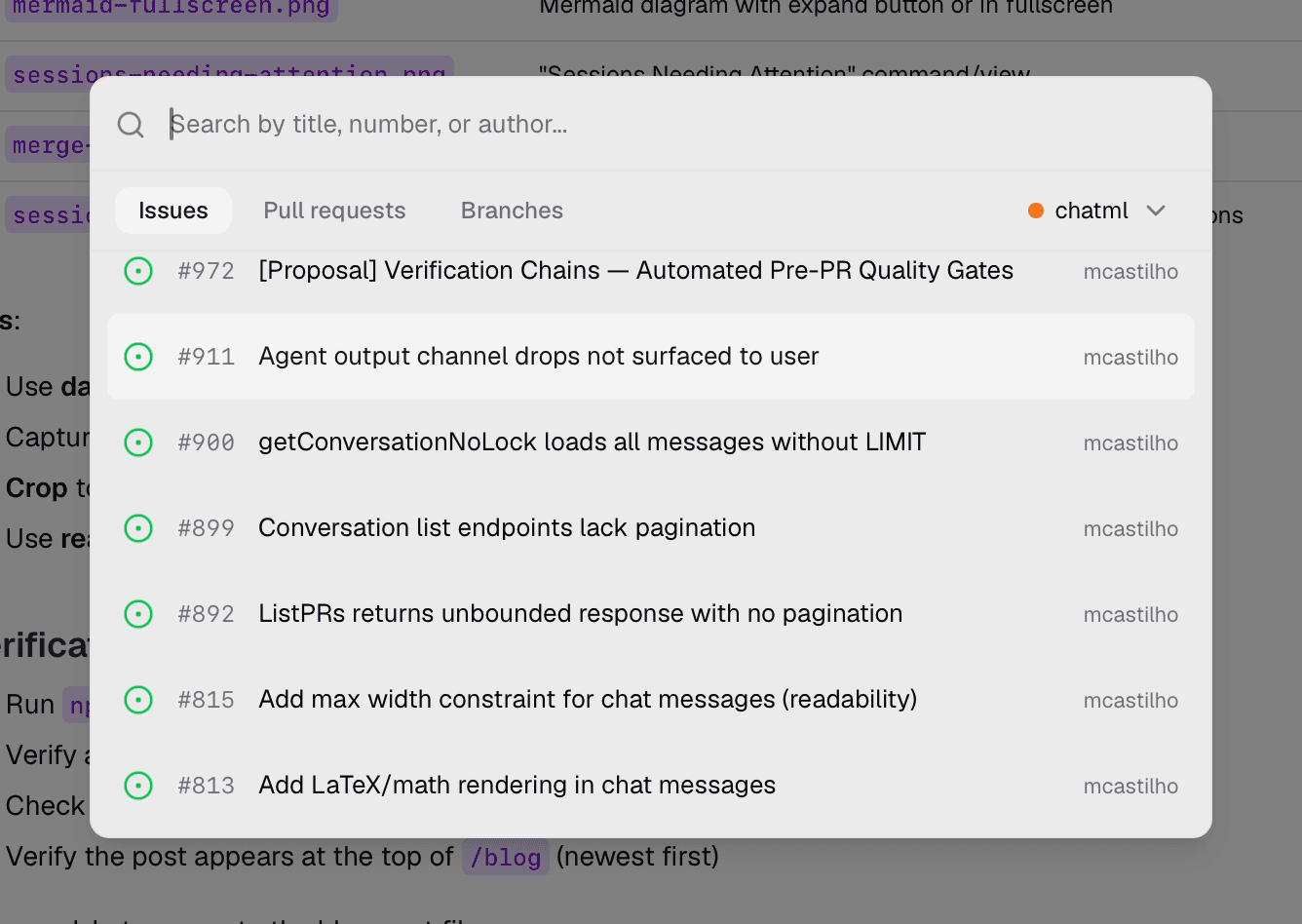Viewport: 1302px width, 924px height.
Task: Switch to the Pull requests tab
Action: [334, 210]
